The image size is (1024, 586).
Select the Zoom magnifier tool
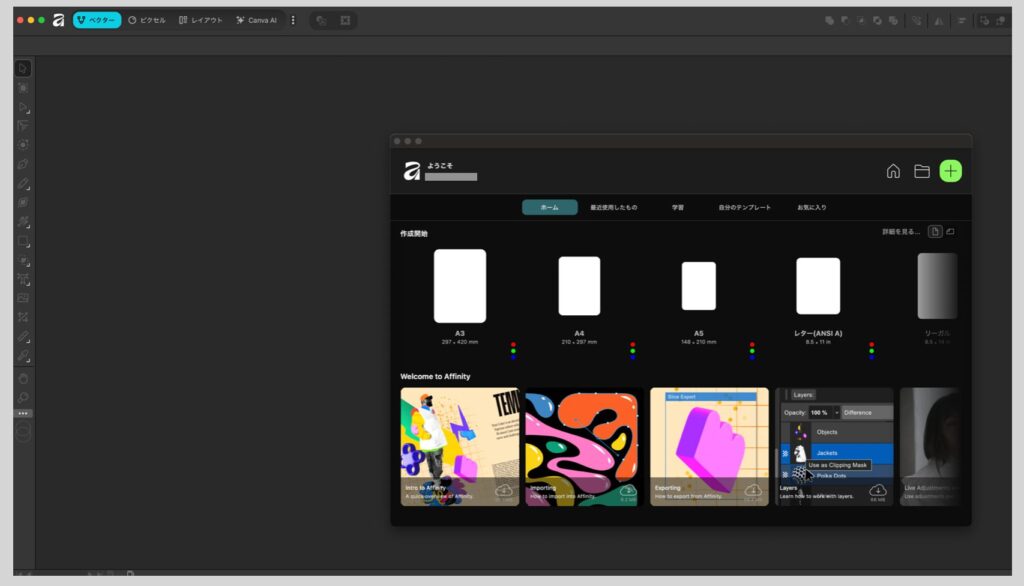click(x=23, y=397)
